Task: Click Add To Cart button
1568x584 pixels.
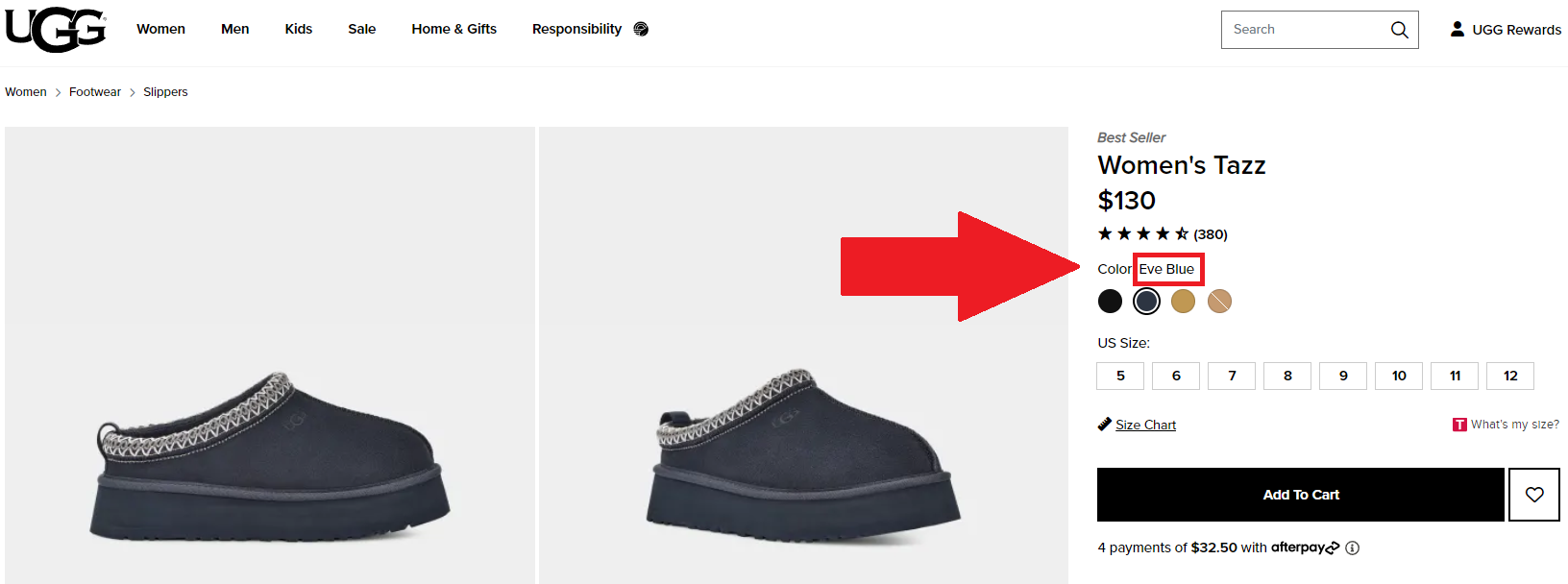Action: tap(1301, 495)
